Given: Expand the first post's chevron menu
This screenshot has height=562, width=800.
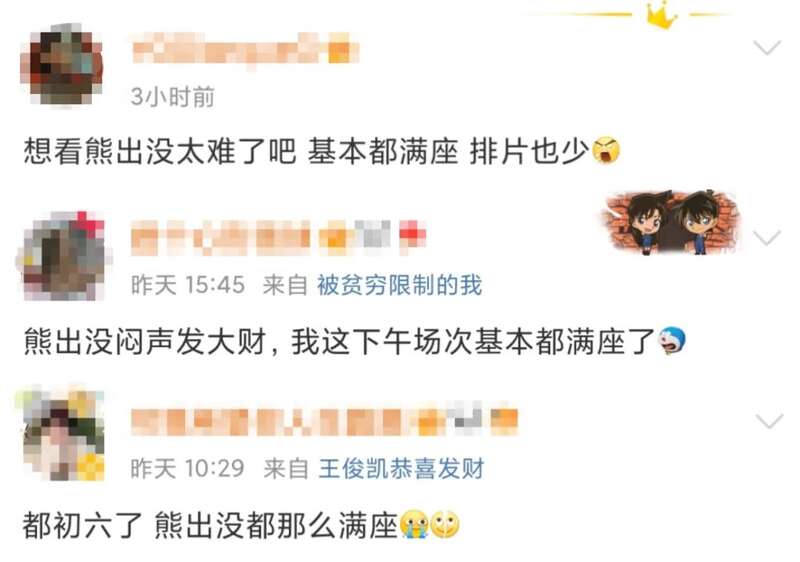Looking at the screenshot, I should coord(767,48).
